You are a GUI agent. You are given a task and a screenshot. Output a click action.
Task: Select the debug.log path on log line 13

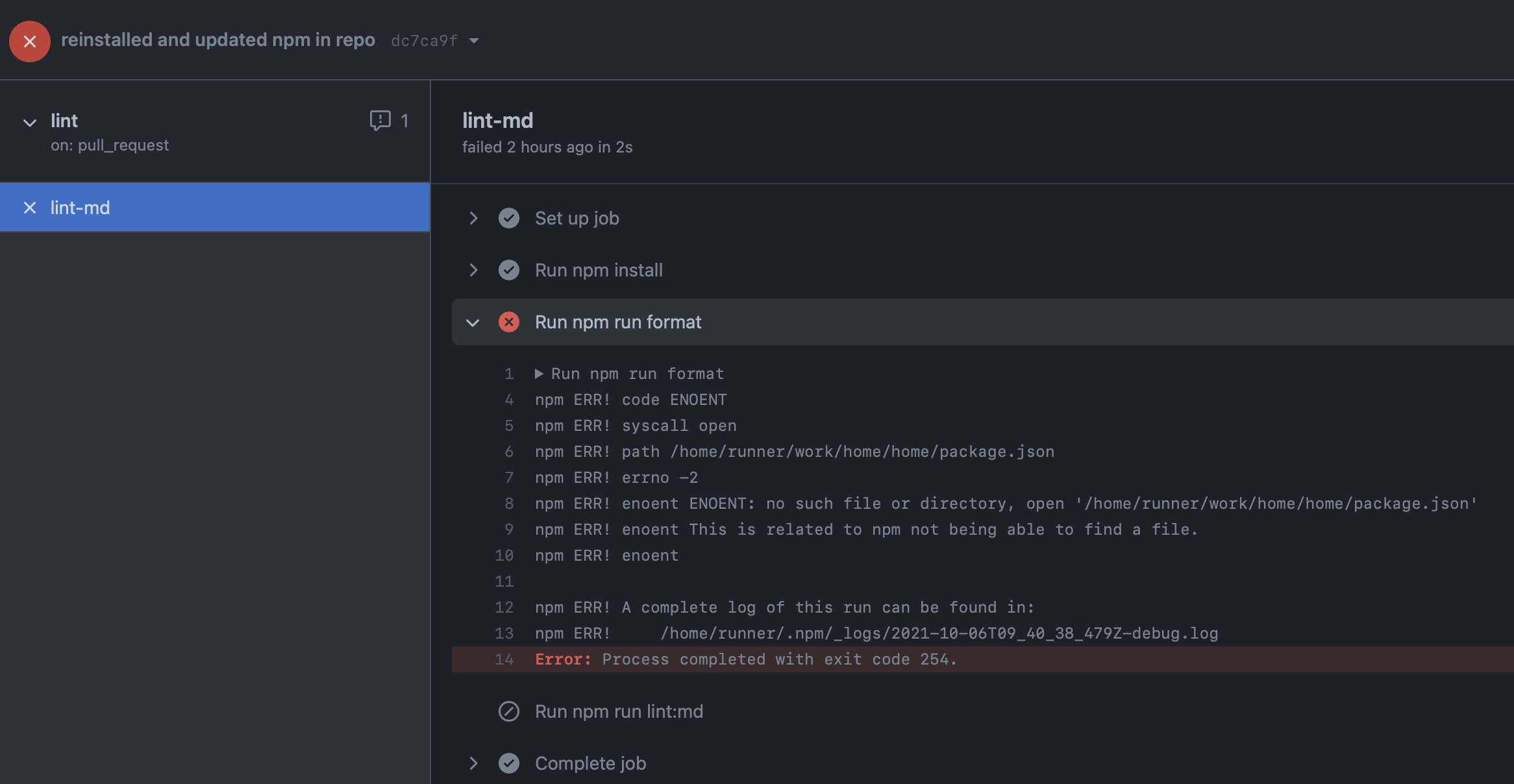click(x=939, y=633)
